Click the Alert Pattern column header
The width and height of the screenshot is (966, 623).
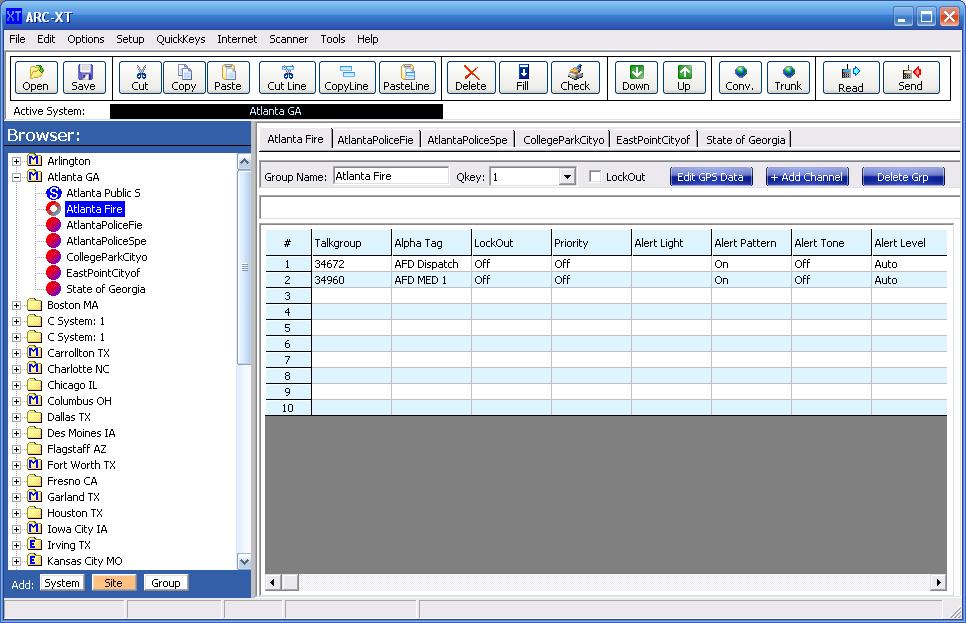pyautogui.click(x=751, y=243)
